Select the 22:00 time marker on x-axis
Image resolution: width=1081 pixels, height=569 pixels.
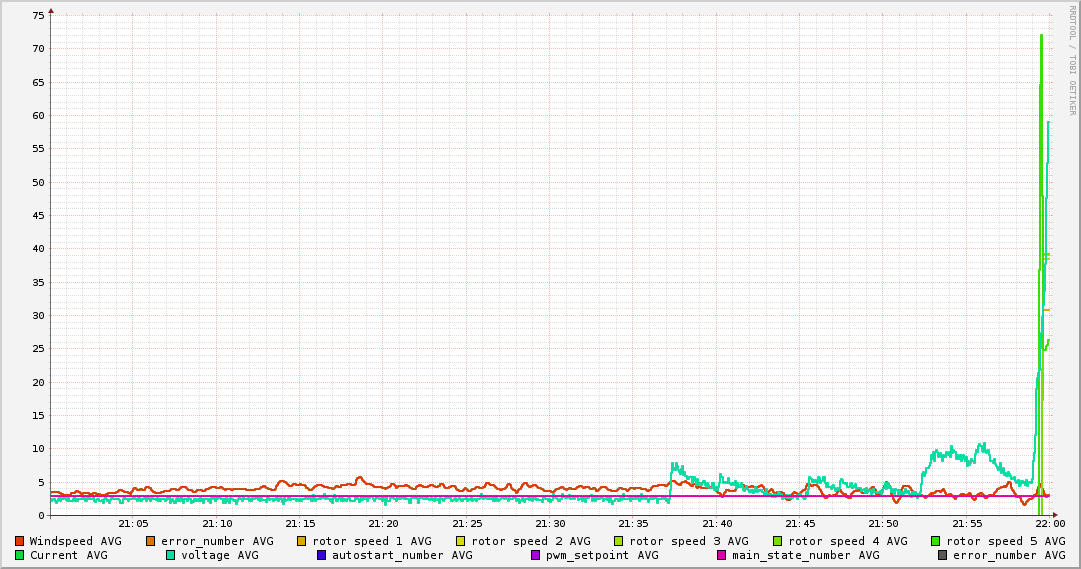click(x=1049, y=524)
